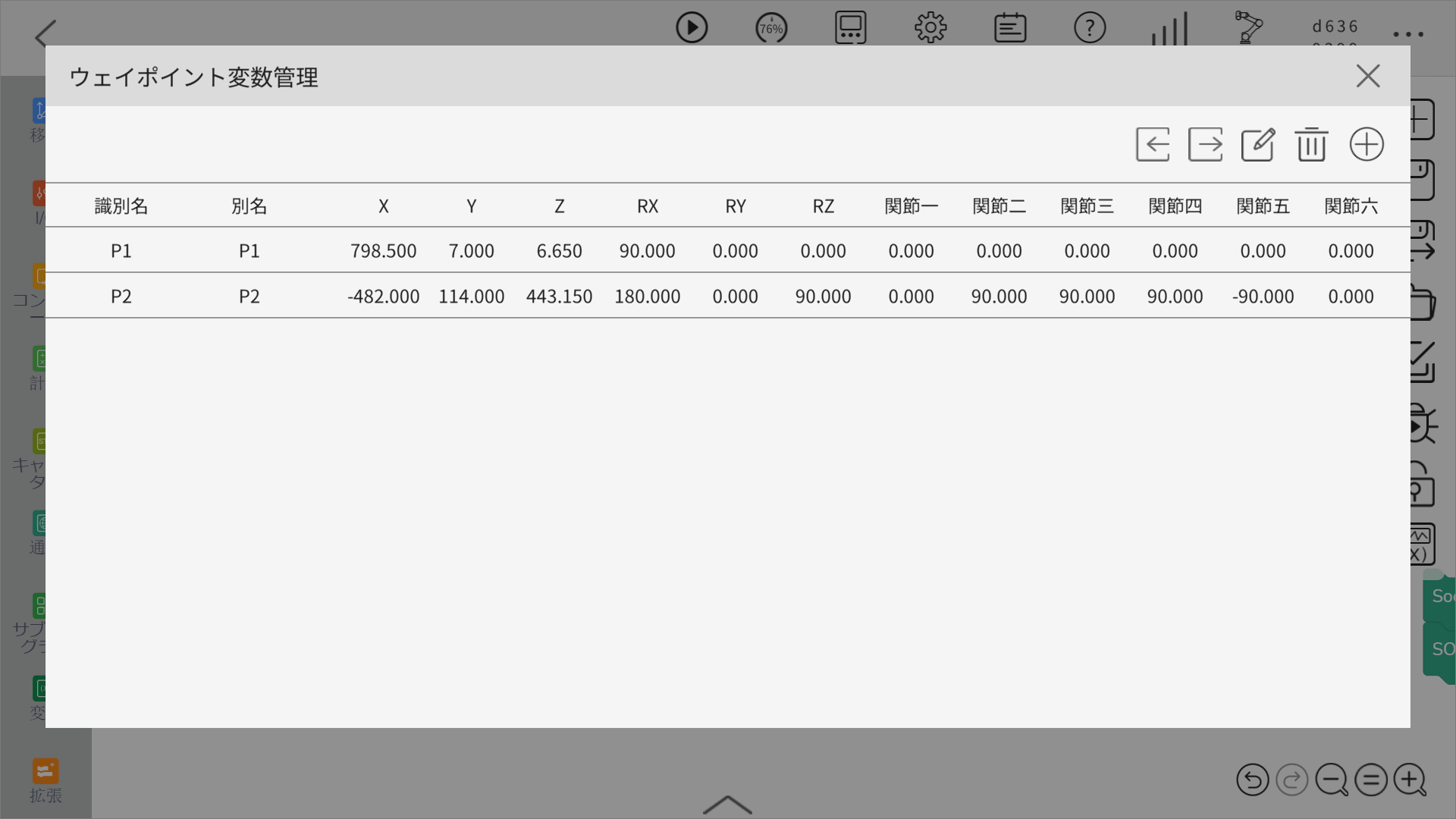Add a new waypoint with plus icon
Viewport: 1456px width, 819px height.
pyautogui.click(x=1367, y=144)
